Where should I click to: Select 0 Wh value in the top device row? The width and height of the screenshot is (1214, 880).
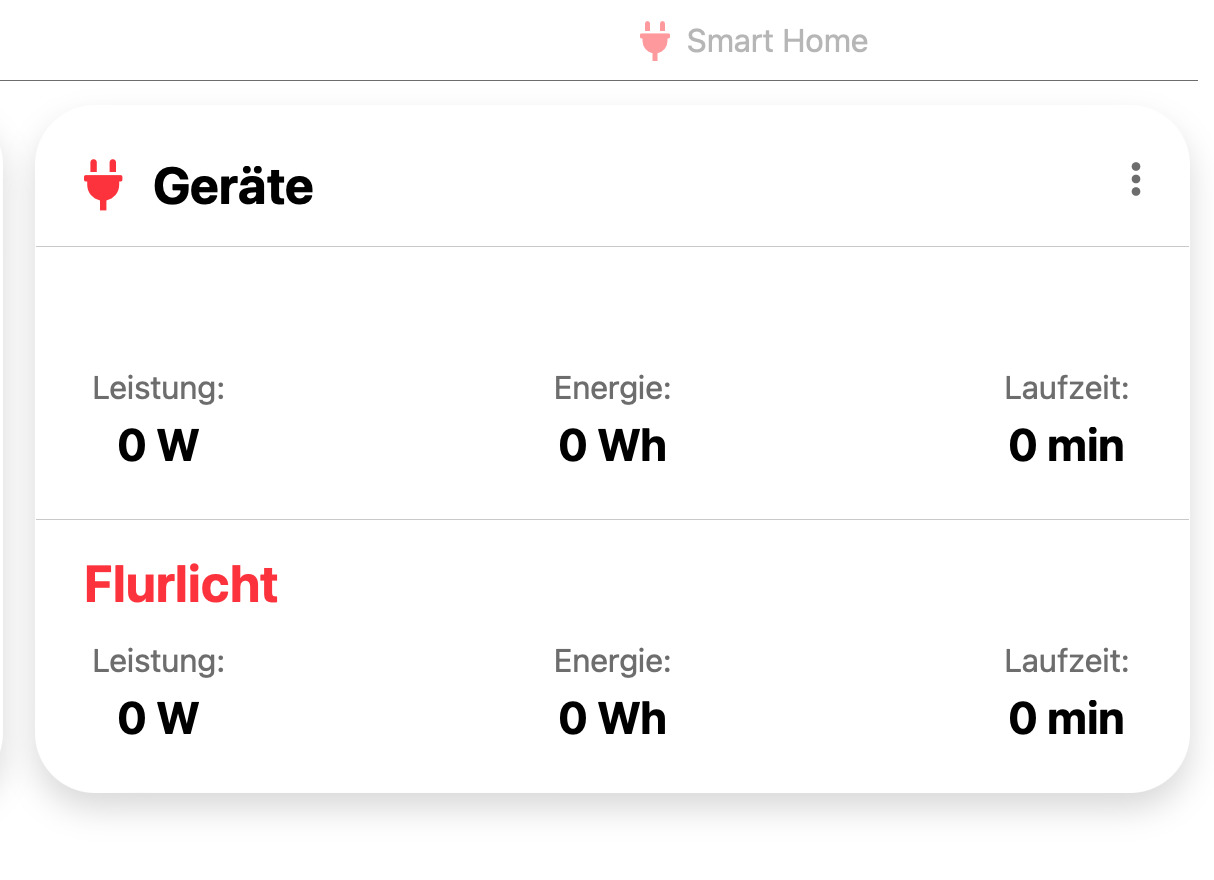coord(612,445)
